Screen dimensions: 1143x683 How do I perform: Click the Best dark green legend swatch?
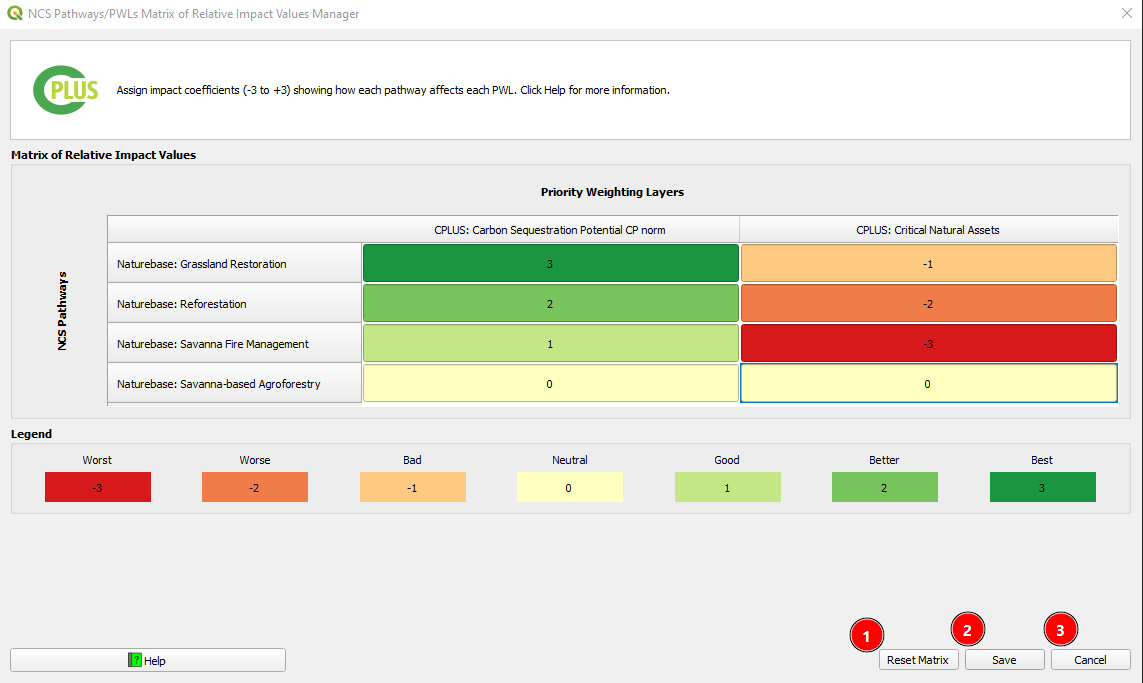pyautogui.click(x=1042, y=487)
